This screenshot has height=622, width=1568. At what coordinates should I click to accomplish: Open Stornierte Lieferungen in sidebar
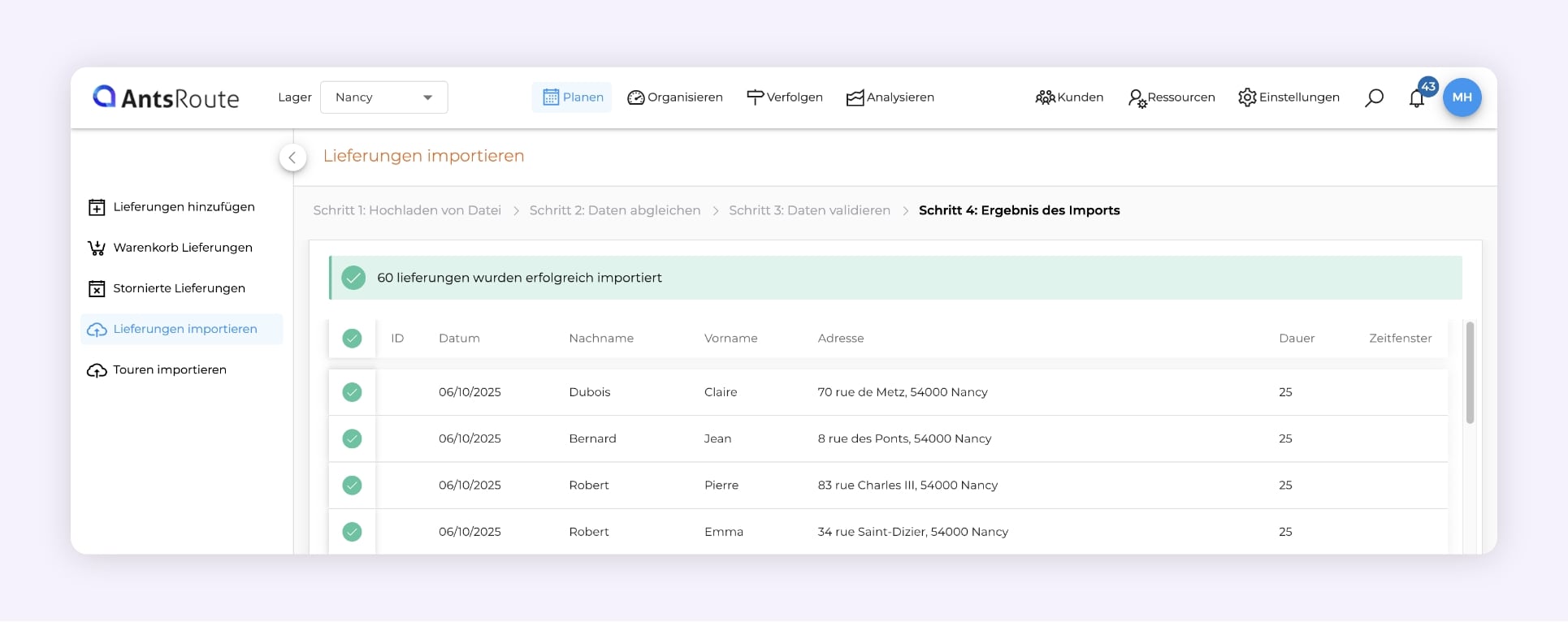[179, 288]
